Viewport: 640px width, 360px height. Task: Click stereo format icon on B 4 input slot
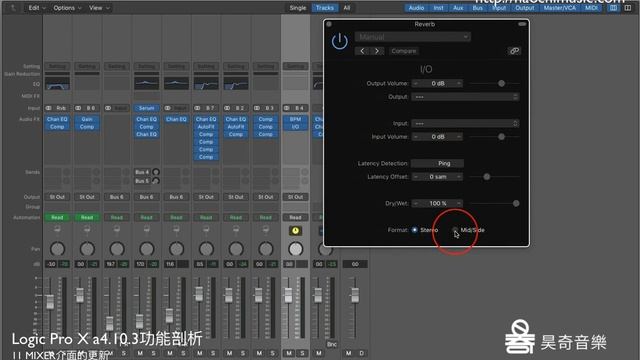pyautogui.click(x=287, y=108)
